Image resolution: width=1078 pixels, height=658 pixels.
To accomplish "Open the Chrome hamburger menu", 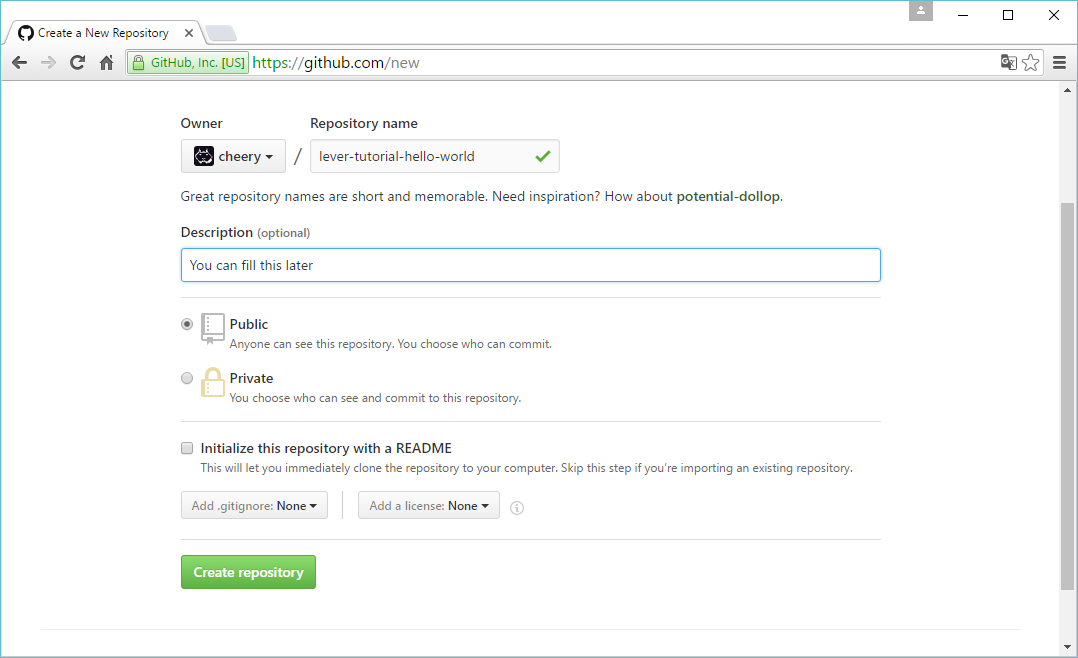I will pyautogui.click(x=1058, y=63).
